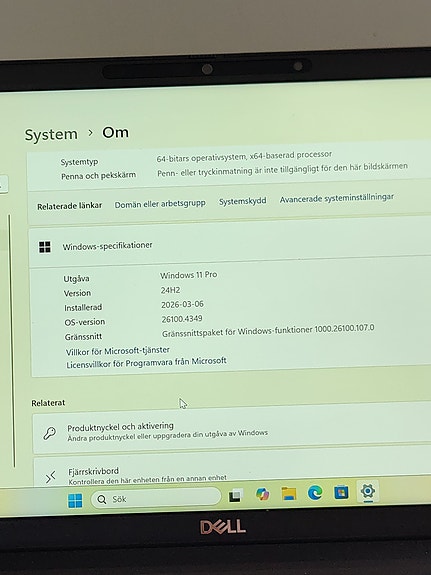Click the Sök taskbar search field
Screen dimensions: 431x575
click(156, 498)
